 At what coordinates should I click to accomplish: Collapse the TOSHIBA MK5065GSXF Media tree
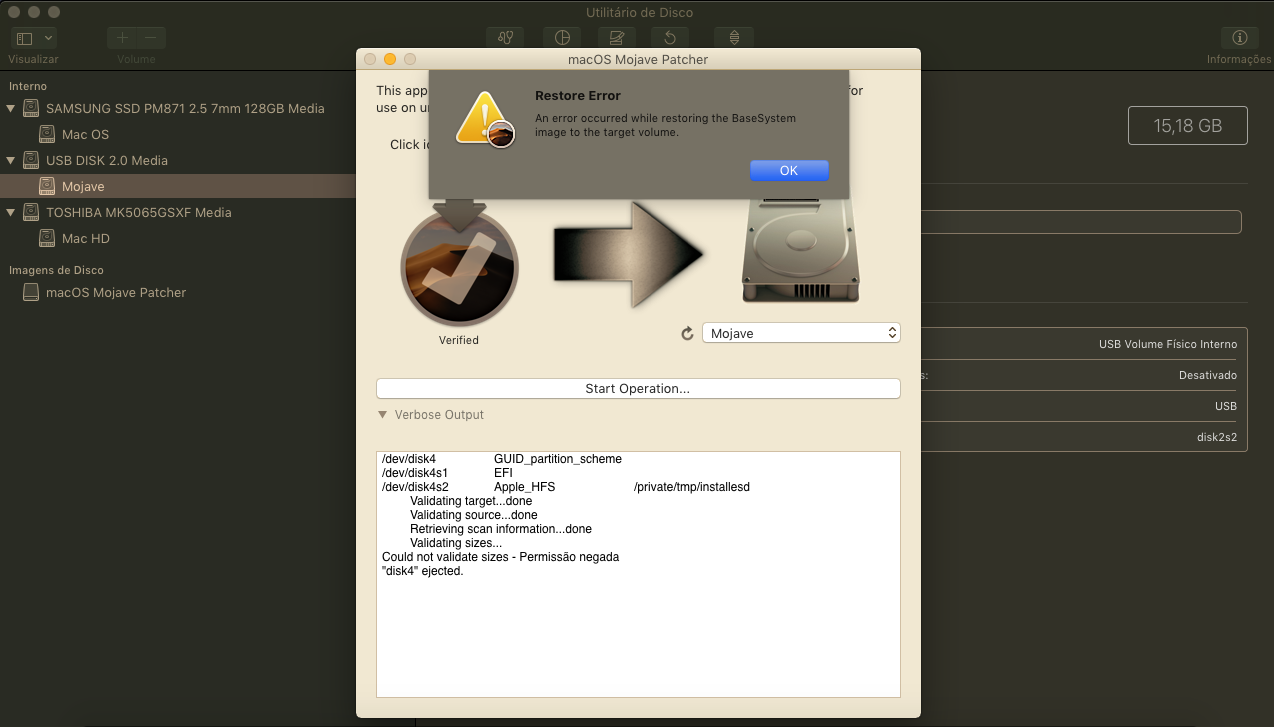point(12,212)
